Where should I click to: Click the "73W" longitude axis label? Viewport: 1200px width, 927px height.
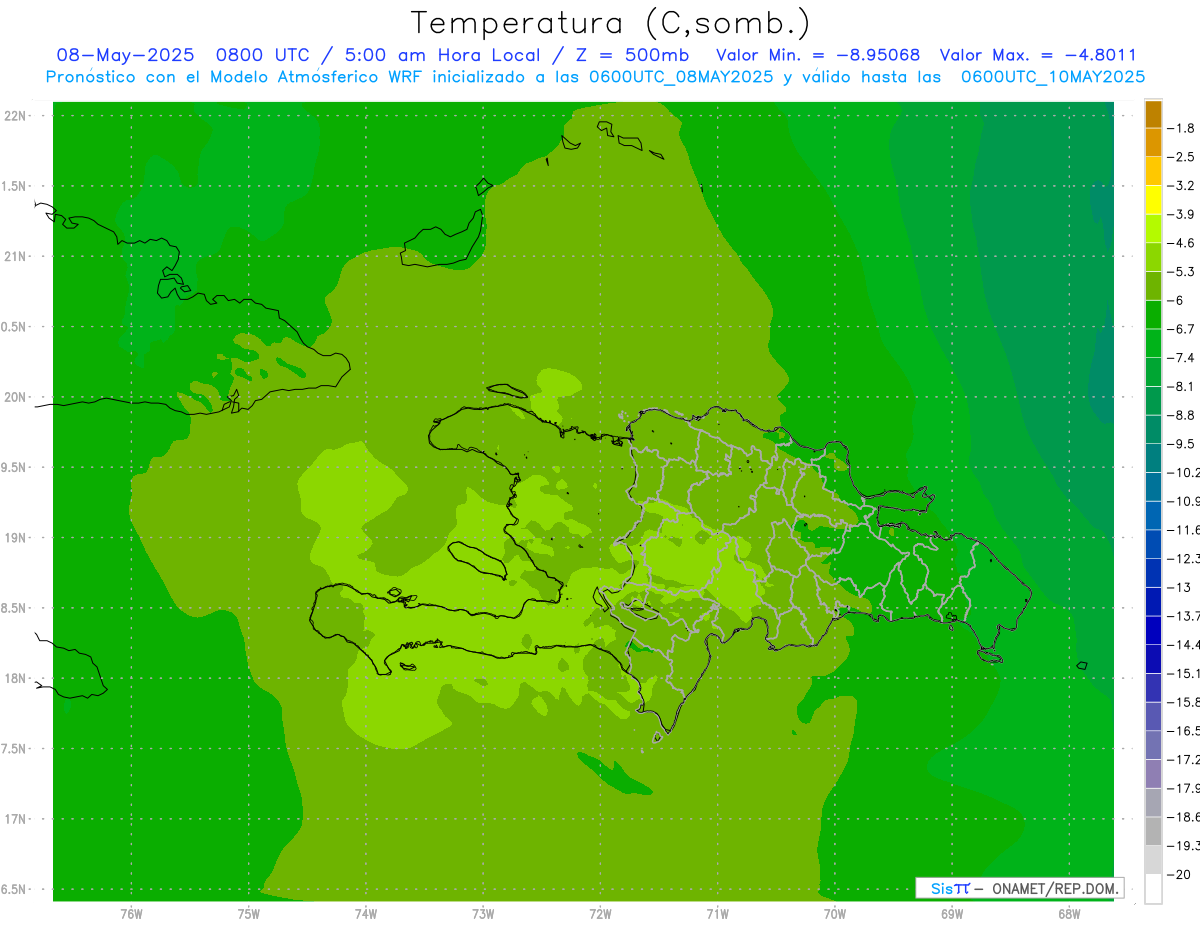point(483,914)
